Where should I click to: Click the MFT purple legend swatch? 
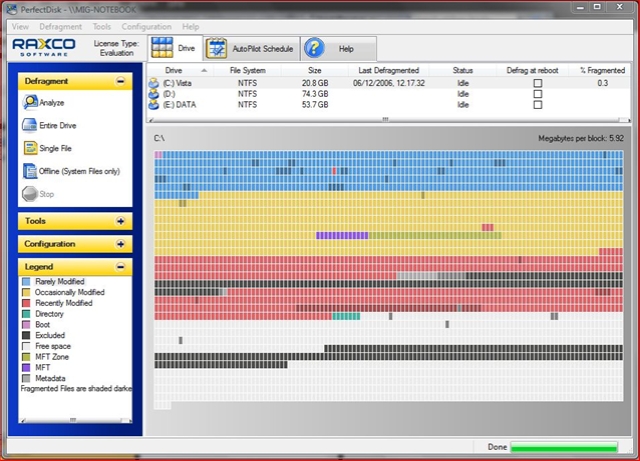[26, 367]
